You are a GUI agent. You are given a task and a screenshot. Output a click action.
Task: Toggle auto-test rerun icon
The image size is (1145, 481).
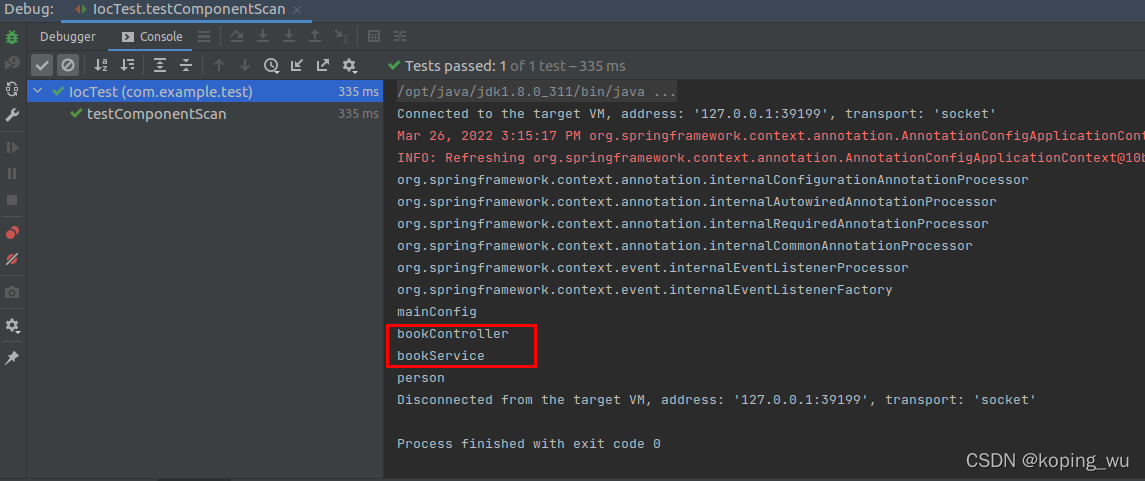12,89
